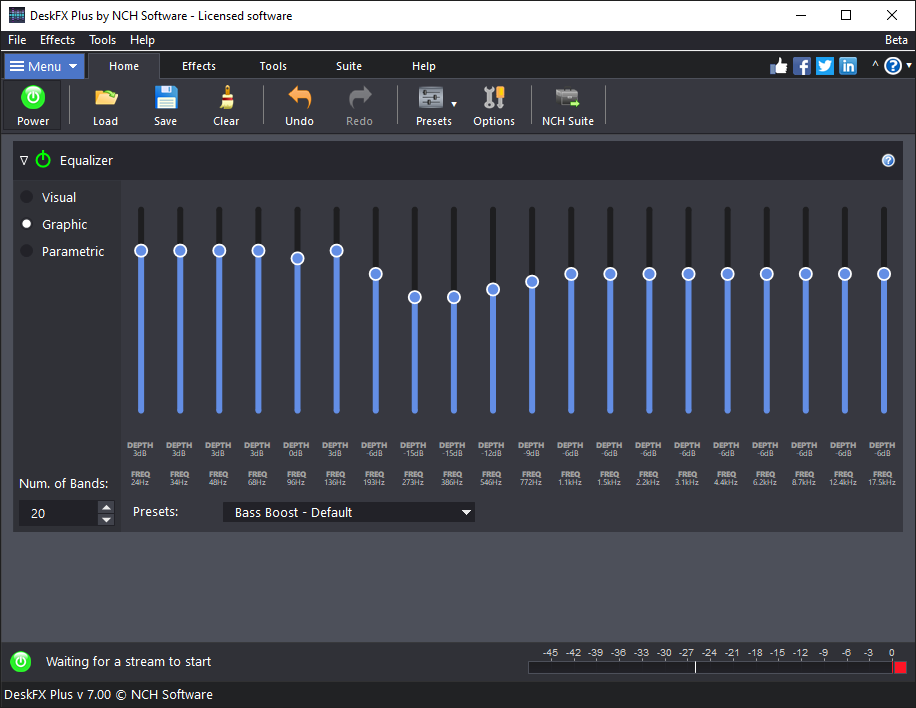Screen dimensions: 916x708
Task: Click the 24Hz band slider handle
Action: [x=141, y=251]
